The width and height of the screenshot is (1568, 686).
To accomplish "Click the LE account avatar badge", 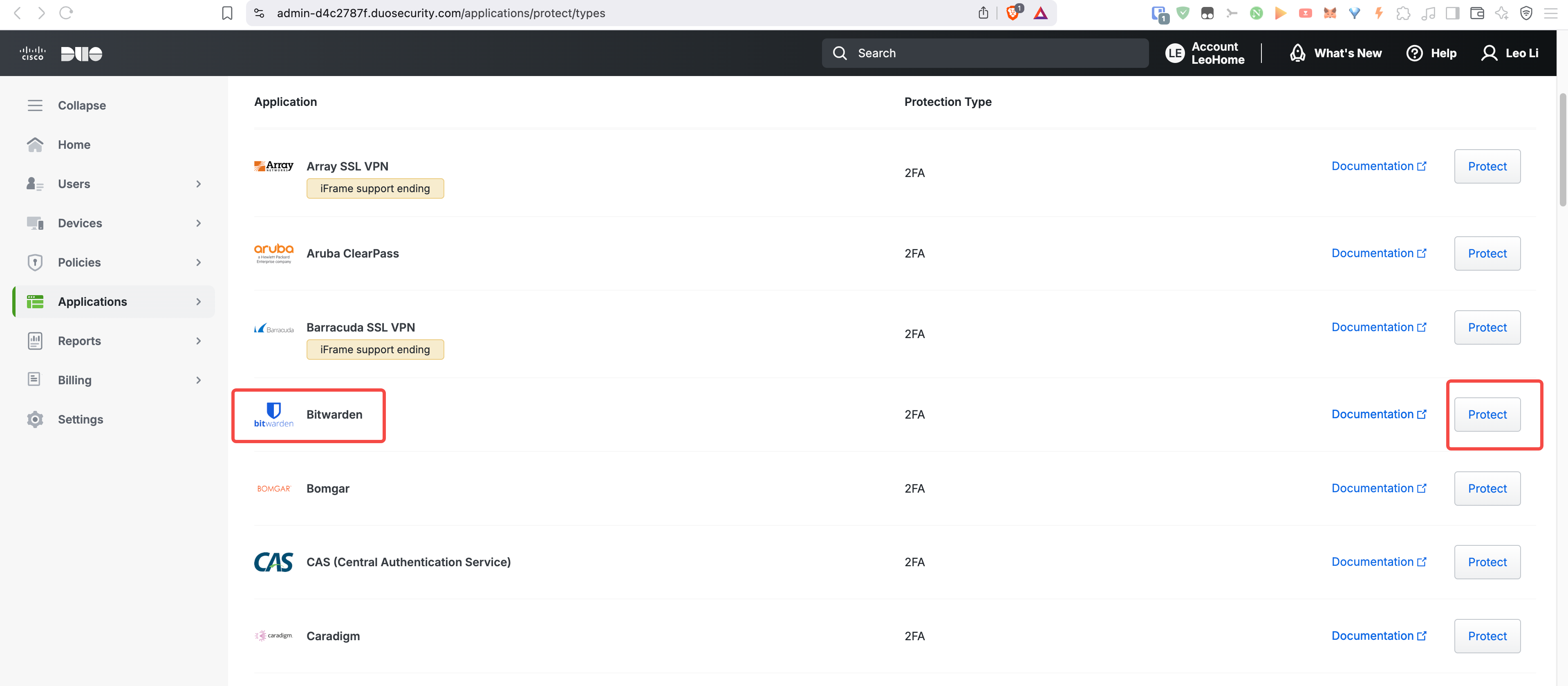I will tap(1175, 53).
